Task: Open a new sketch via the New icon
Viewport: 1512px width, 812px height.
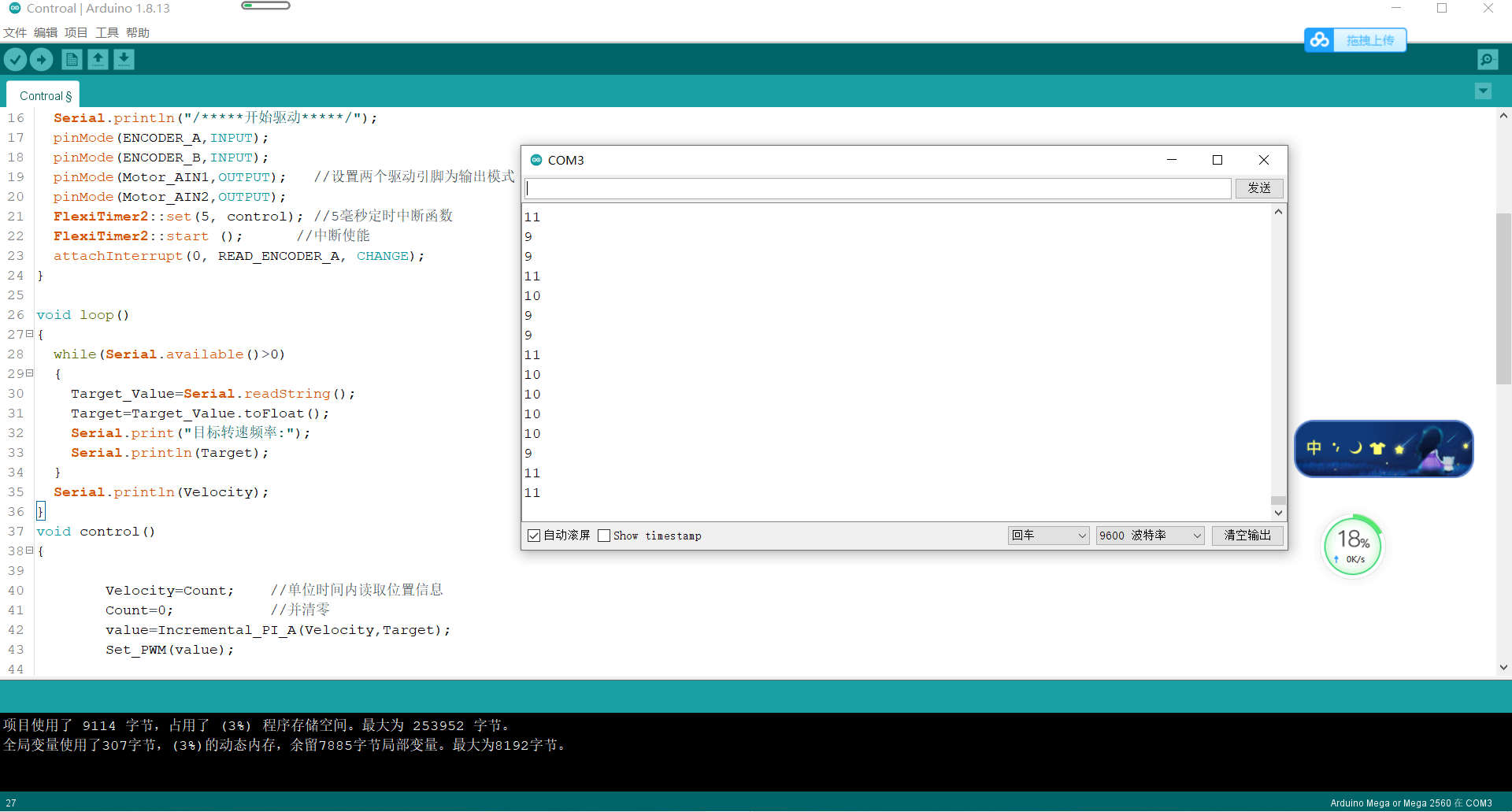Action: click(71, 59)
